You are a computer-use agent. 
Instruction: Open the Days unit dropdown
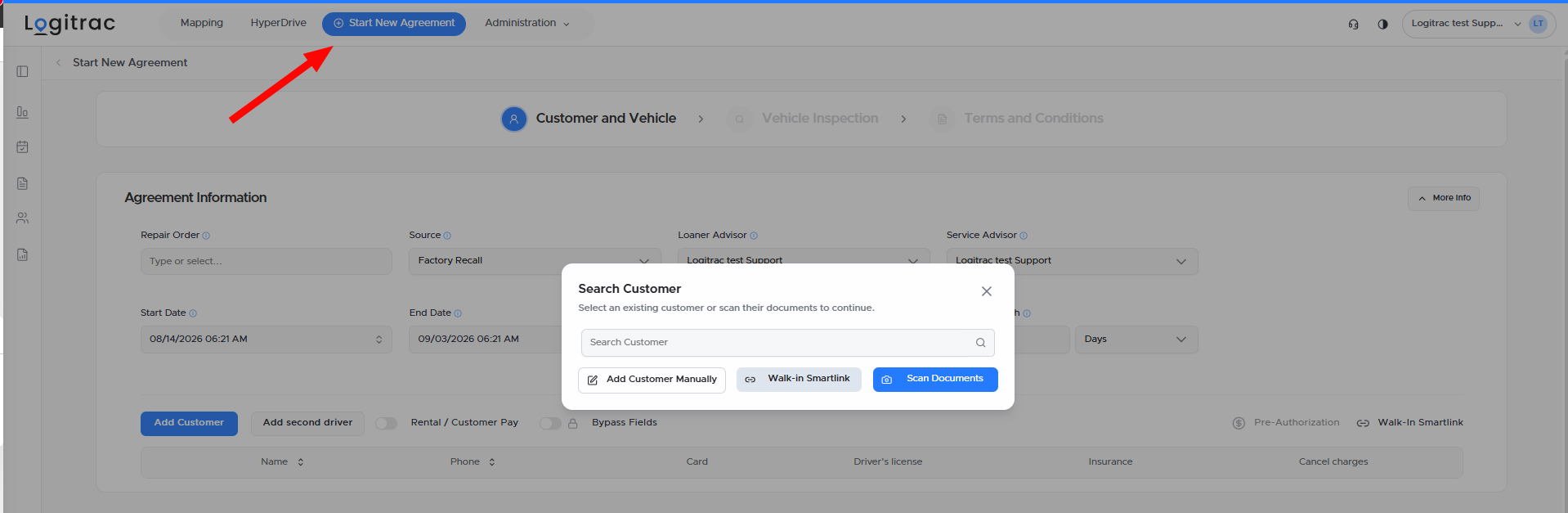1136,340
